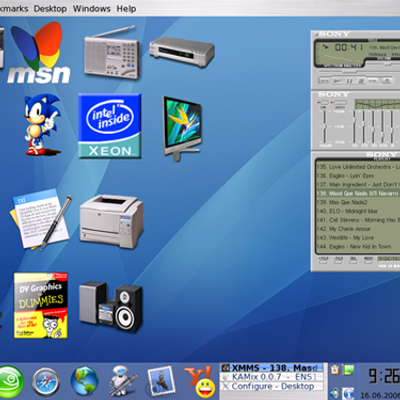Viewport: 400px width, 400px height.
Task: Open the Sonic the Hedgehog desktop icon
Action: pyautogui.click(x=42, y=125)
